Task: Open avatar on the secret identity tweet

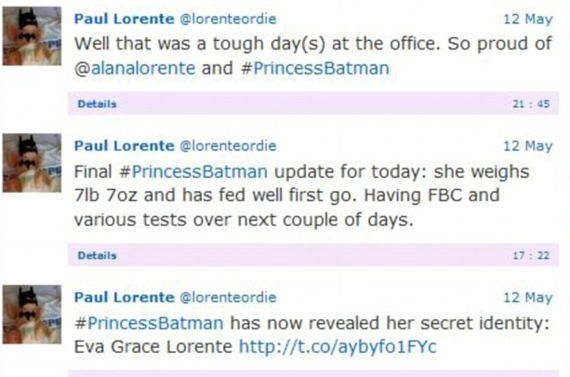Action: (32, 314)
